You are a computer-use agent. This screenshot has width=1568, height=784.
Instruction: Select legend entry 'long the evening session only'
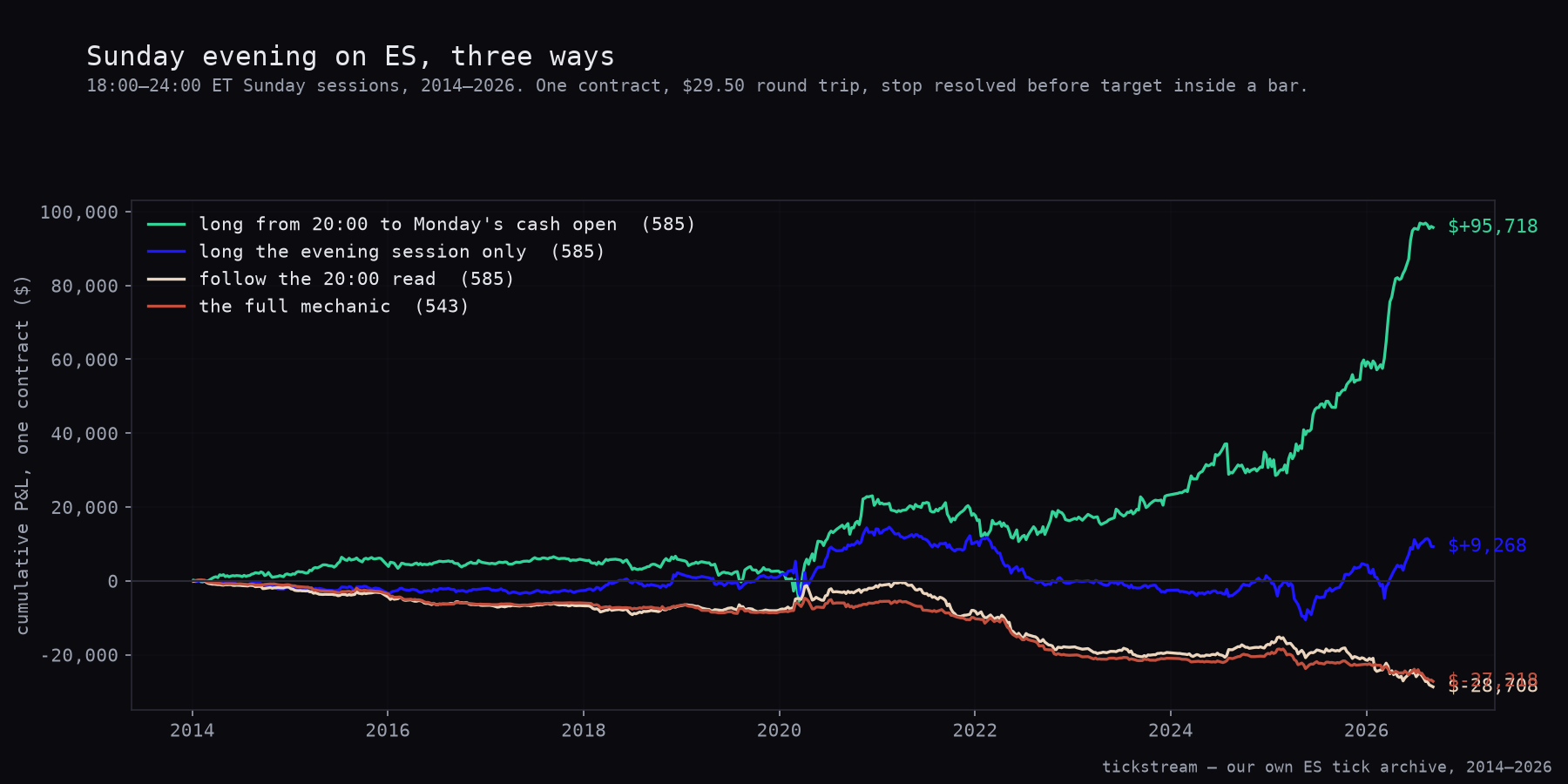(x=402, y=252)
